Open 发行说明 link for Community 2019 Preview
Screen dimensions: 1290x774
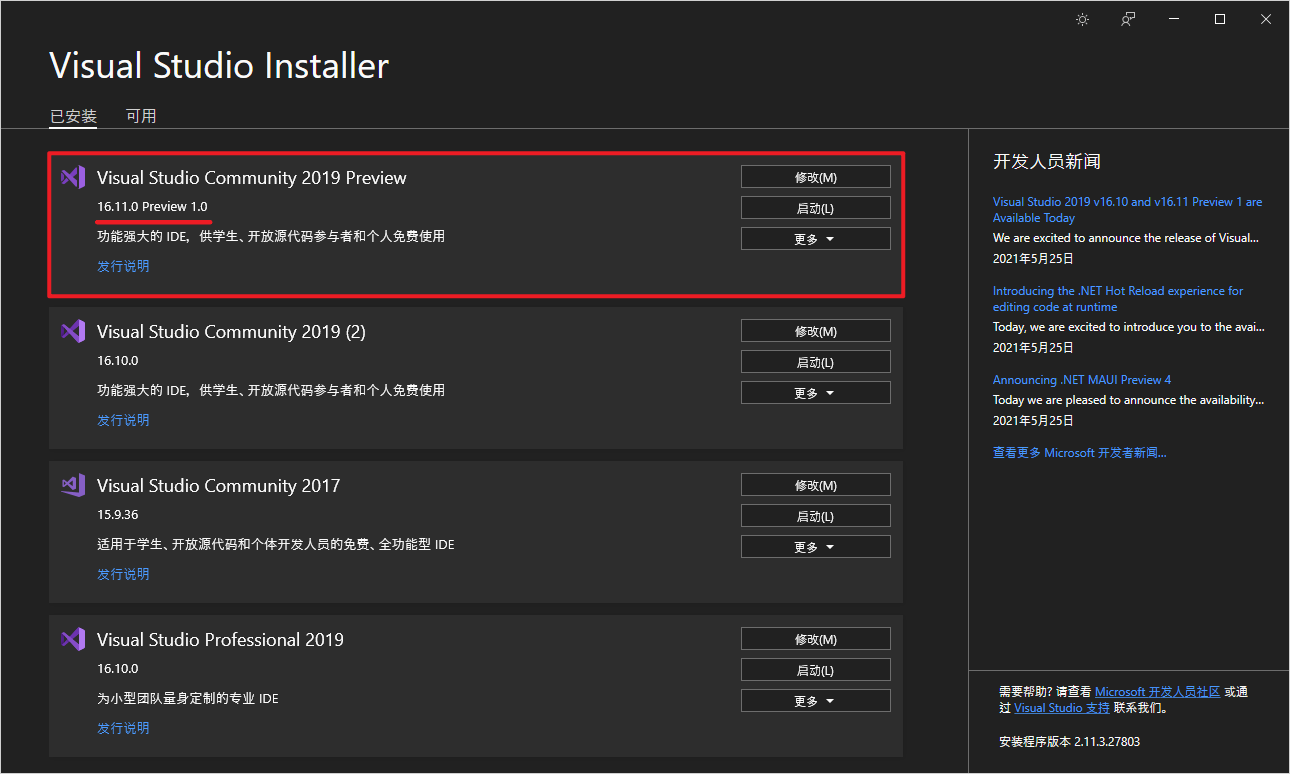[123, 266]
